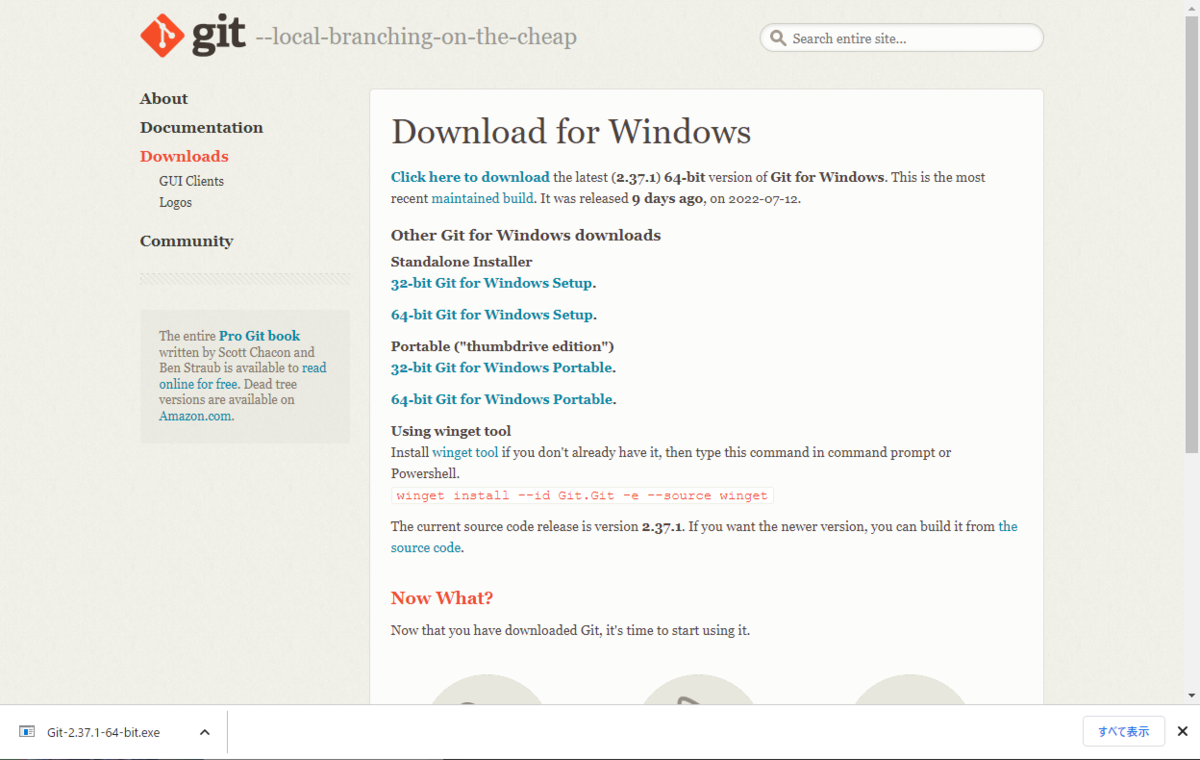The width and height of the screenshot is (1200, 760).
Task: Go to the Downloads section
Action: [184, 156]
